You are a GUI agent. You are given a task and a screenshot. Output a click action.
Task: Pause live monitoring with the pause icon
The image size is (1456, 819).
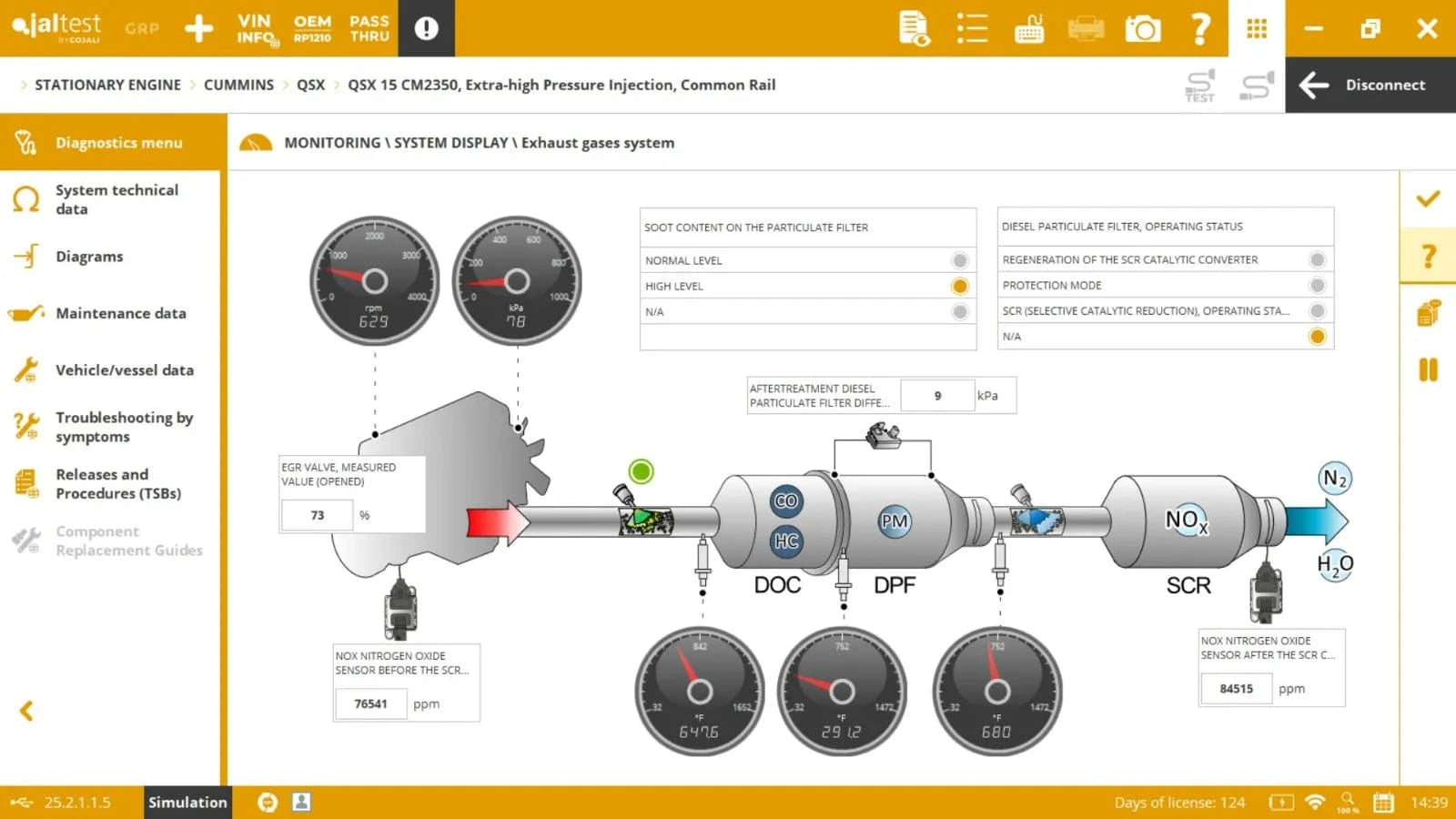pos(1428,367)
